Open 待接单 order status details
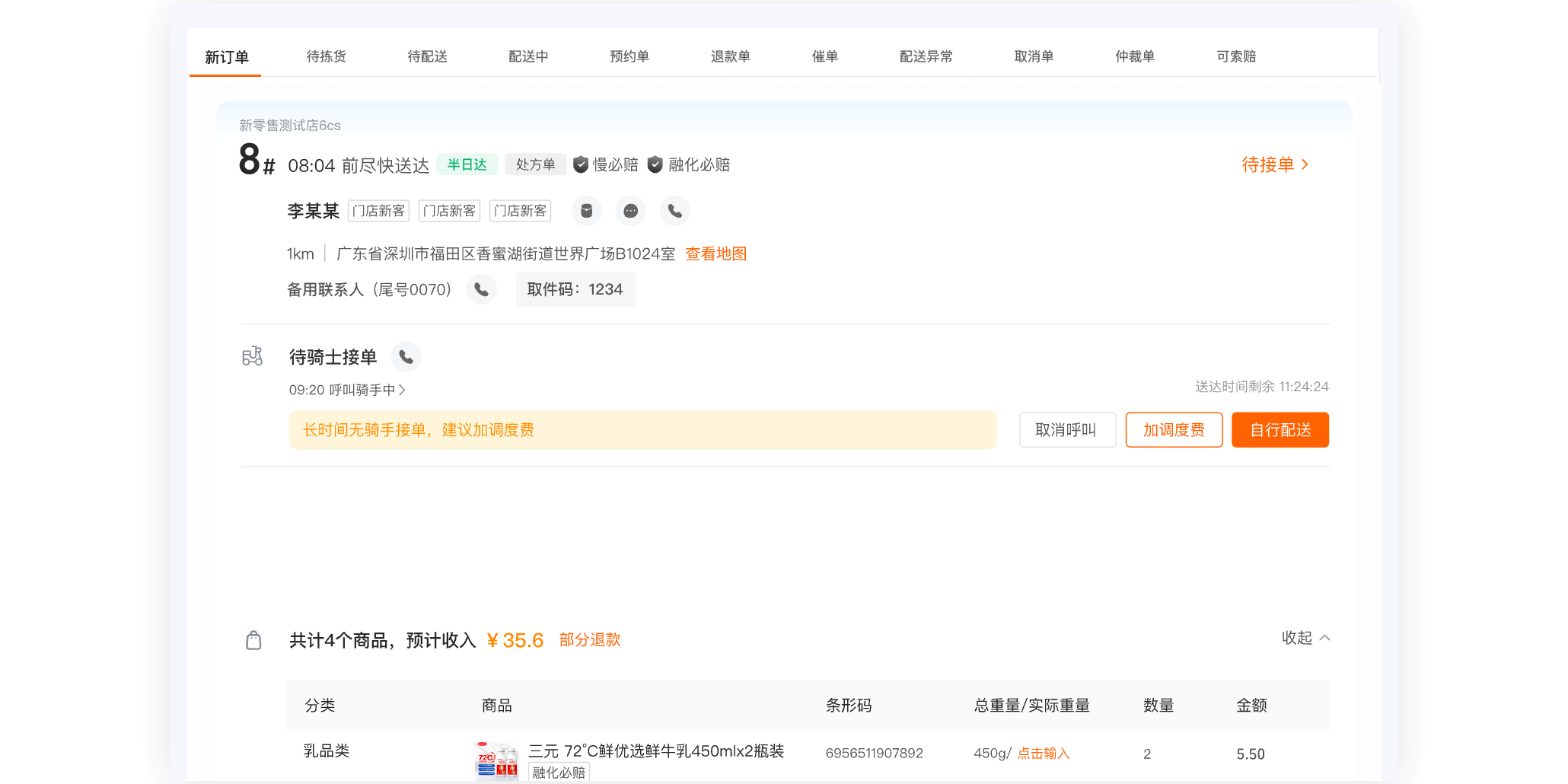The height and width of the screenshot is (784, 1568). [1276, 164]
